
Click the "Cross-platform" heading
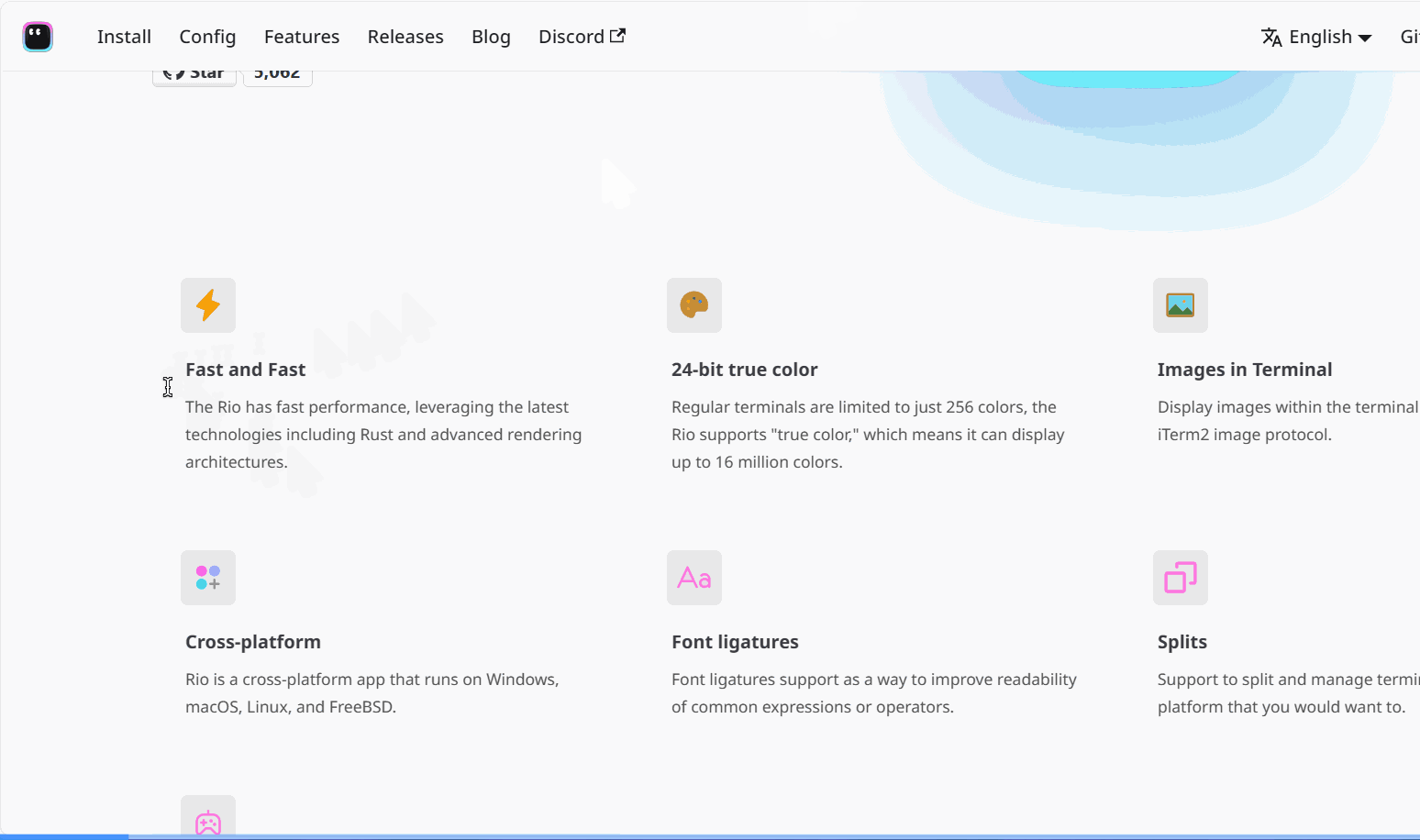(253, 642)
